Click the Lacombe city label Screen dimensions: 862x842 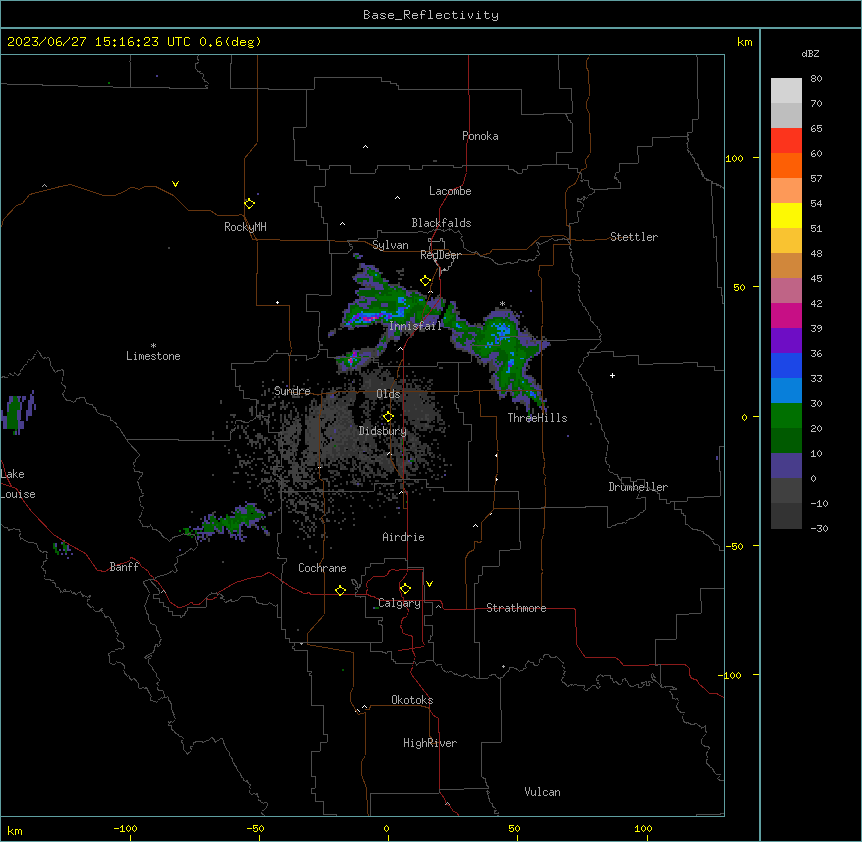tap(450, 191)
